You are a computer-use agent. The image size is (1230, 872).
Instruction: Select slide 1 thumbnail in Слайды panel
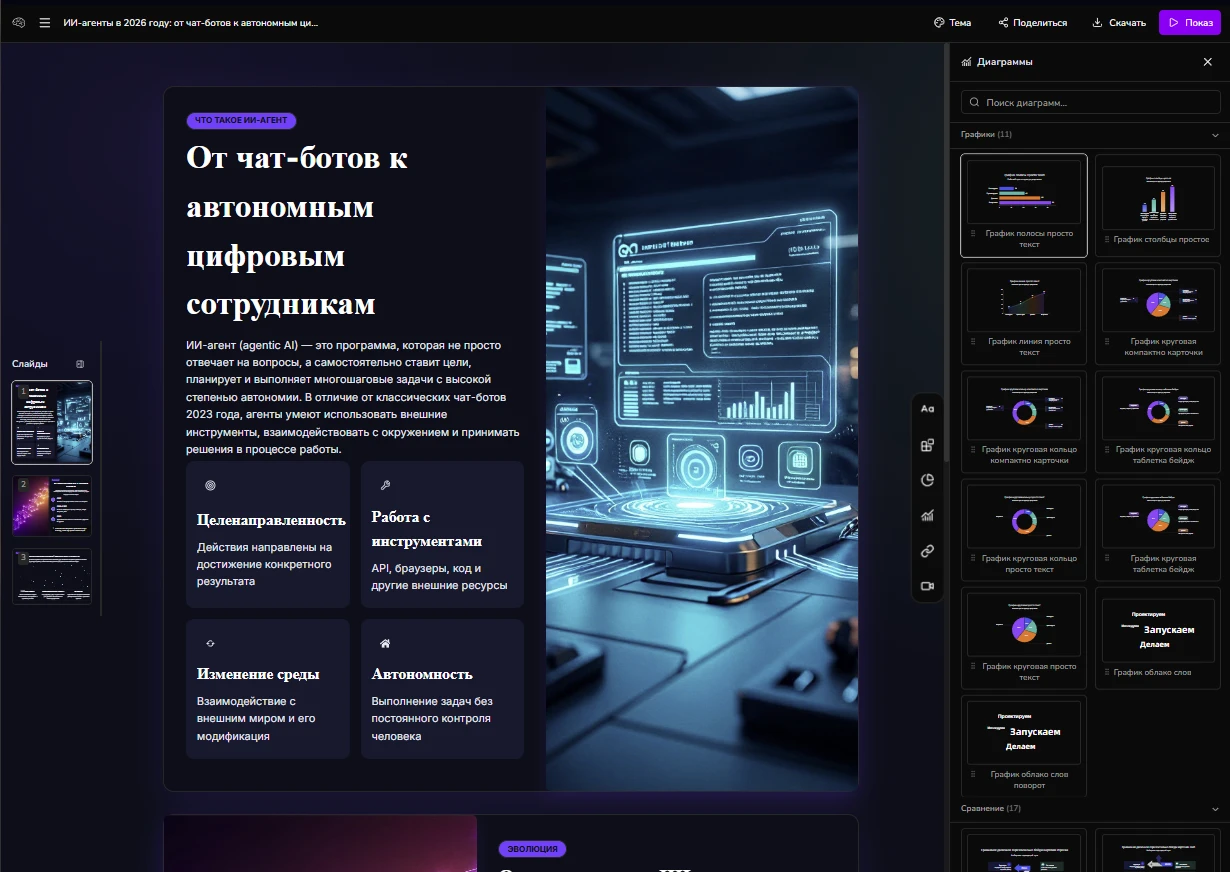52,422
